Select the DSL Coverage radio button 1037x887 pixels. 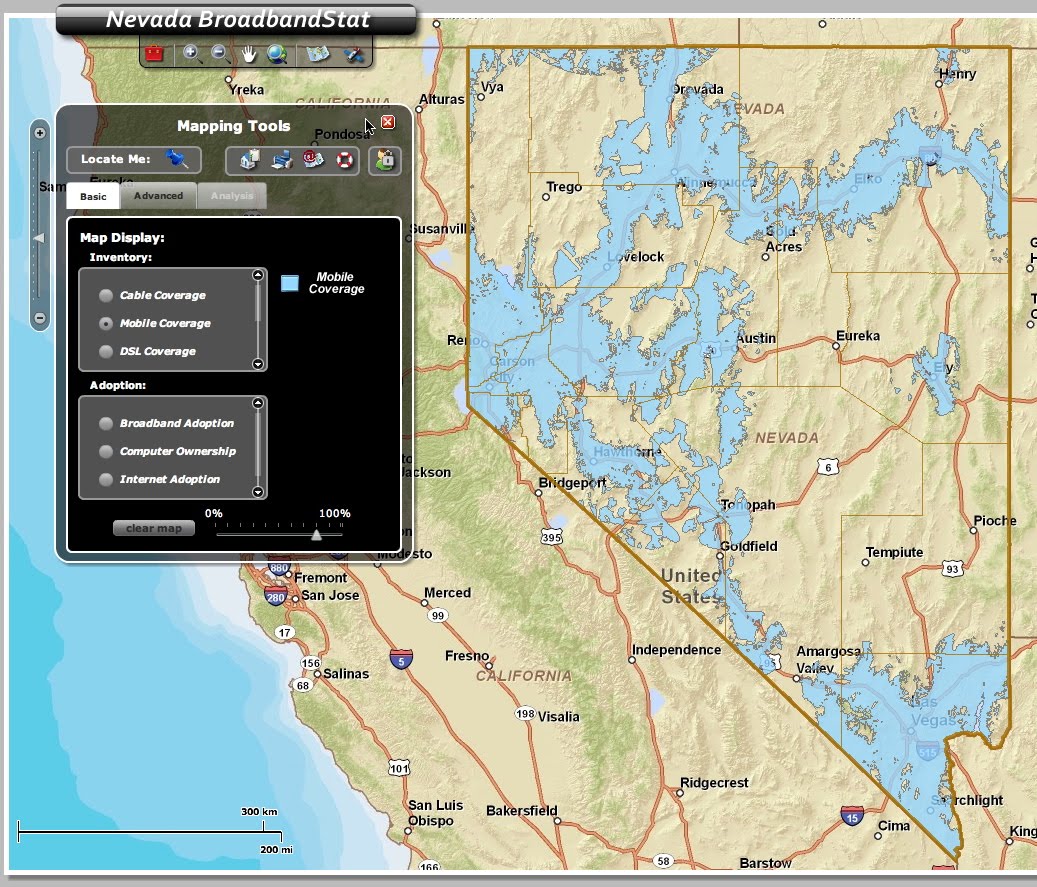coord(106,351)
